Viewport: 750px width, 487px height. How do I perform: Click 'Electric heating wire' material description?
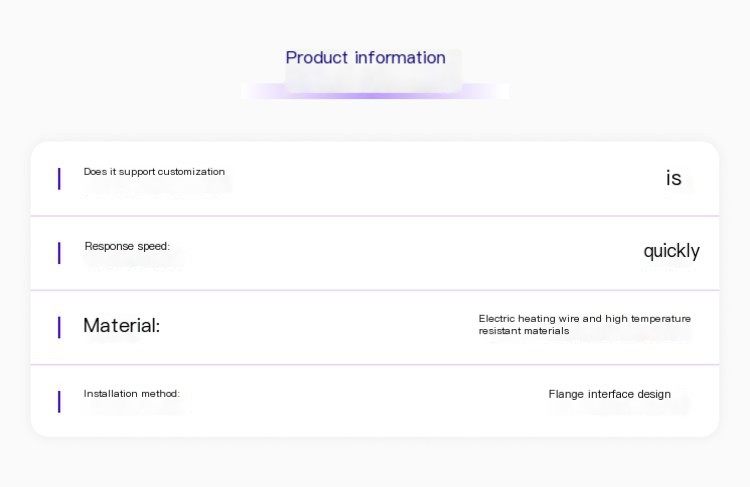(x=529, y=319)
